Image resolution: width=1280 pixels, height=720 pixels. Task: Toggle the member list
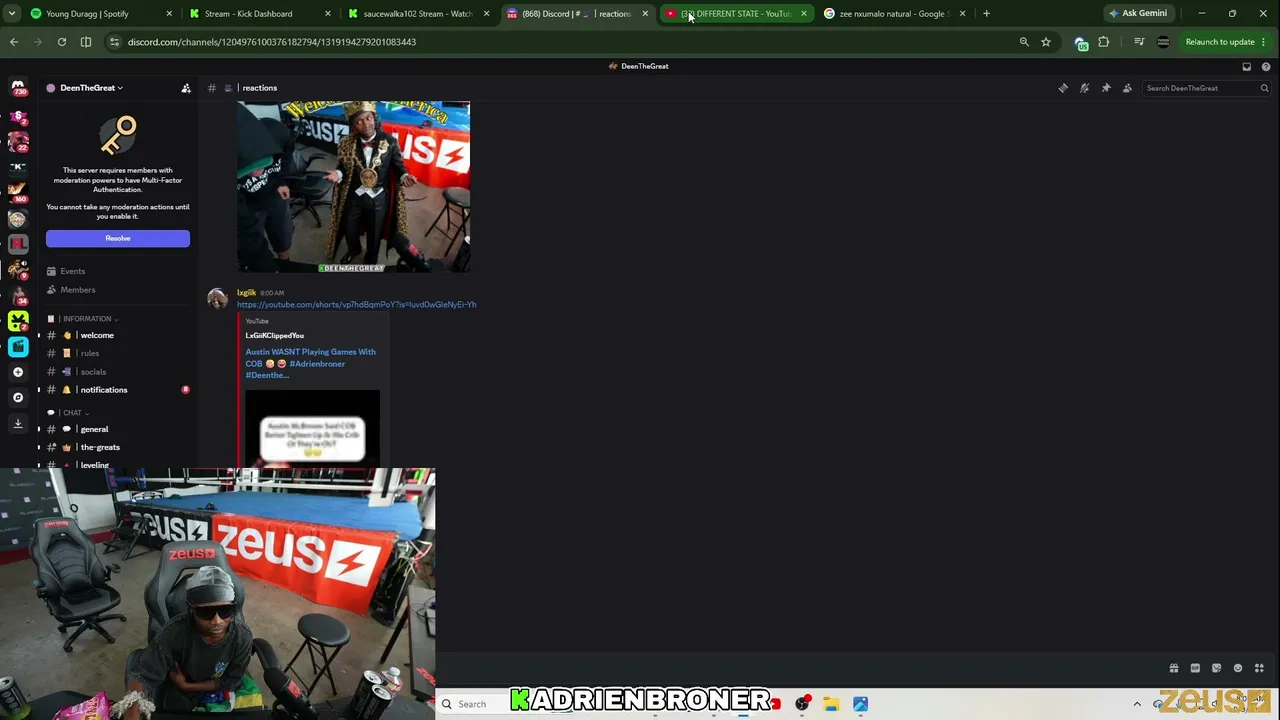pos(1127,88)
